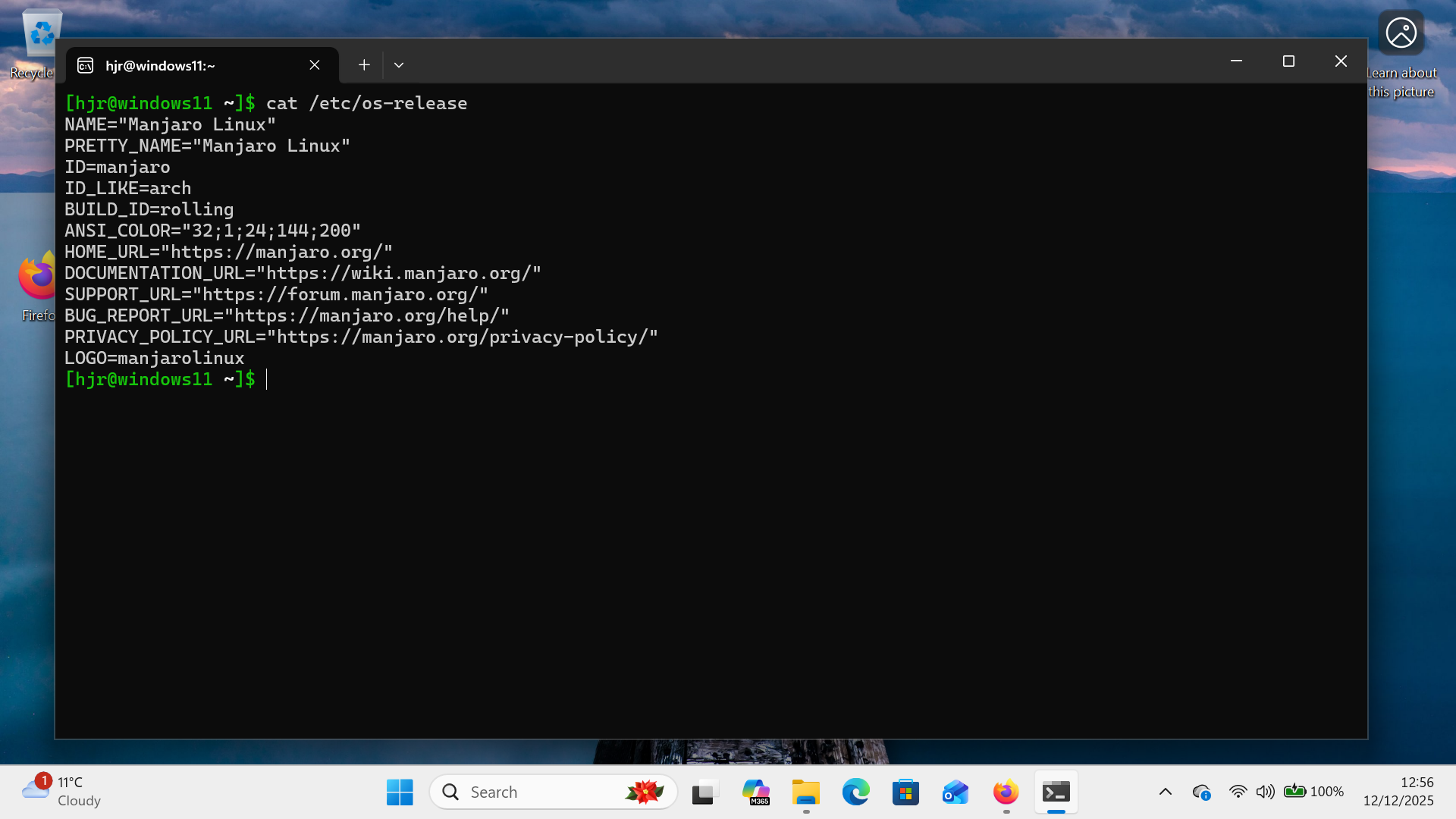
Task: Launch Microsoft Edge from taskbar
Action: 855,792
